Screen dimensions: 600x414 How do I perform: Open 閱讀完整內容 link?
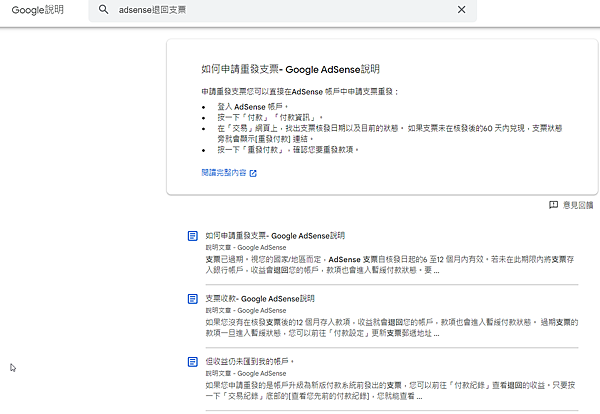(x=224, y=173)
